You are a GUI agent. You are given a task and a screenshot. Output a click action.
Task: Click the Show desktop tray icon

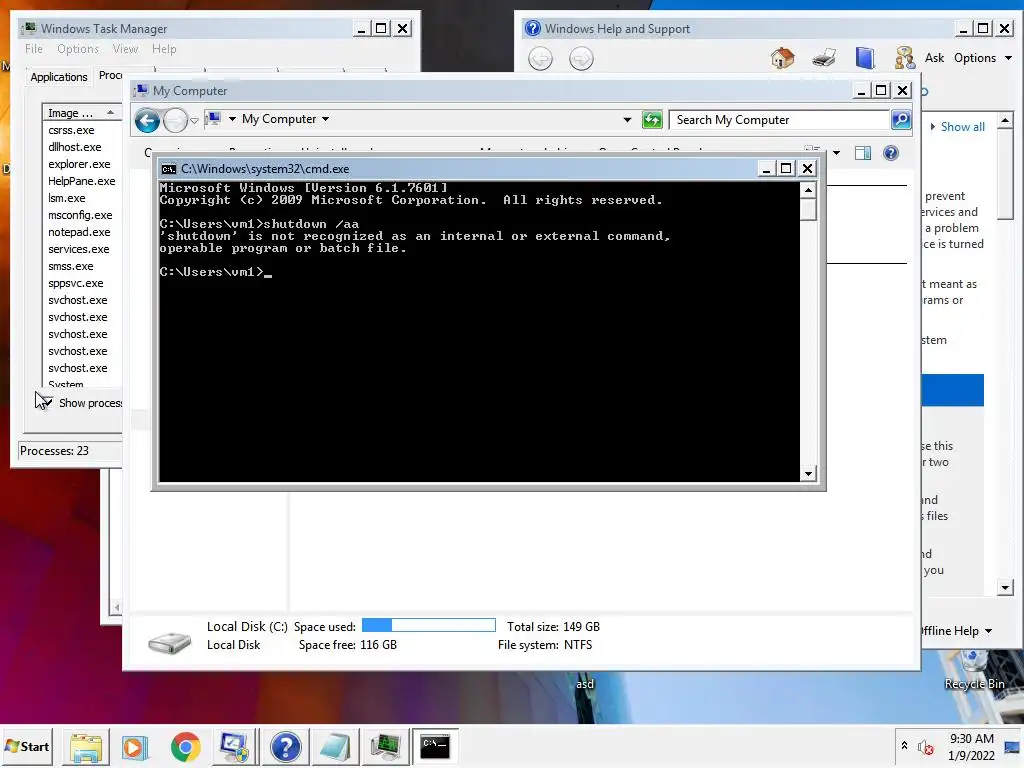click(1012, 748)
